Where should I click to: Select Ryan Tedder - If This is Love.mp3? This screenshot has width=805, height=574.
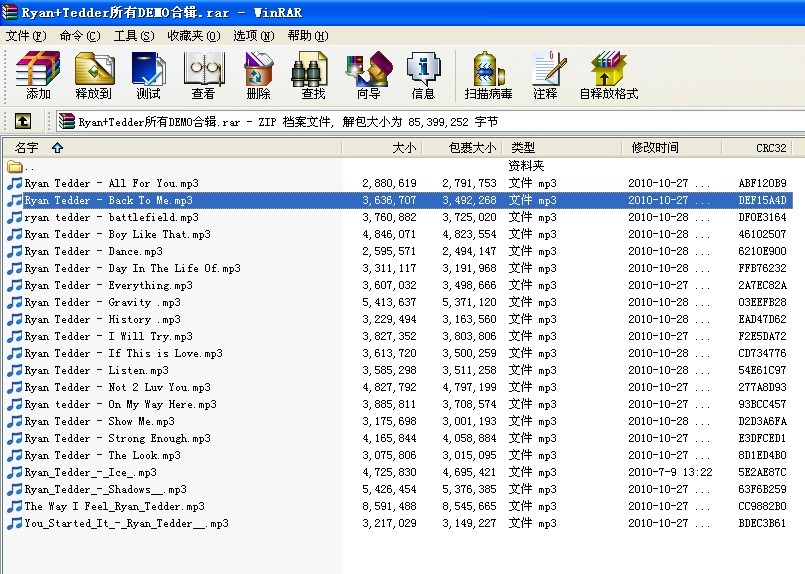[123, 353]
